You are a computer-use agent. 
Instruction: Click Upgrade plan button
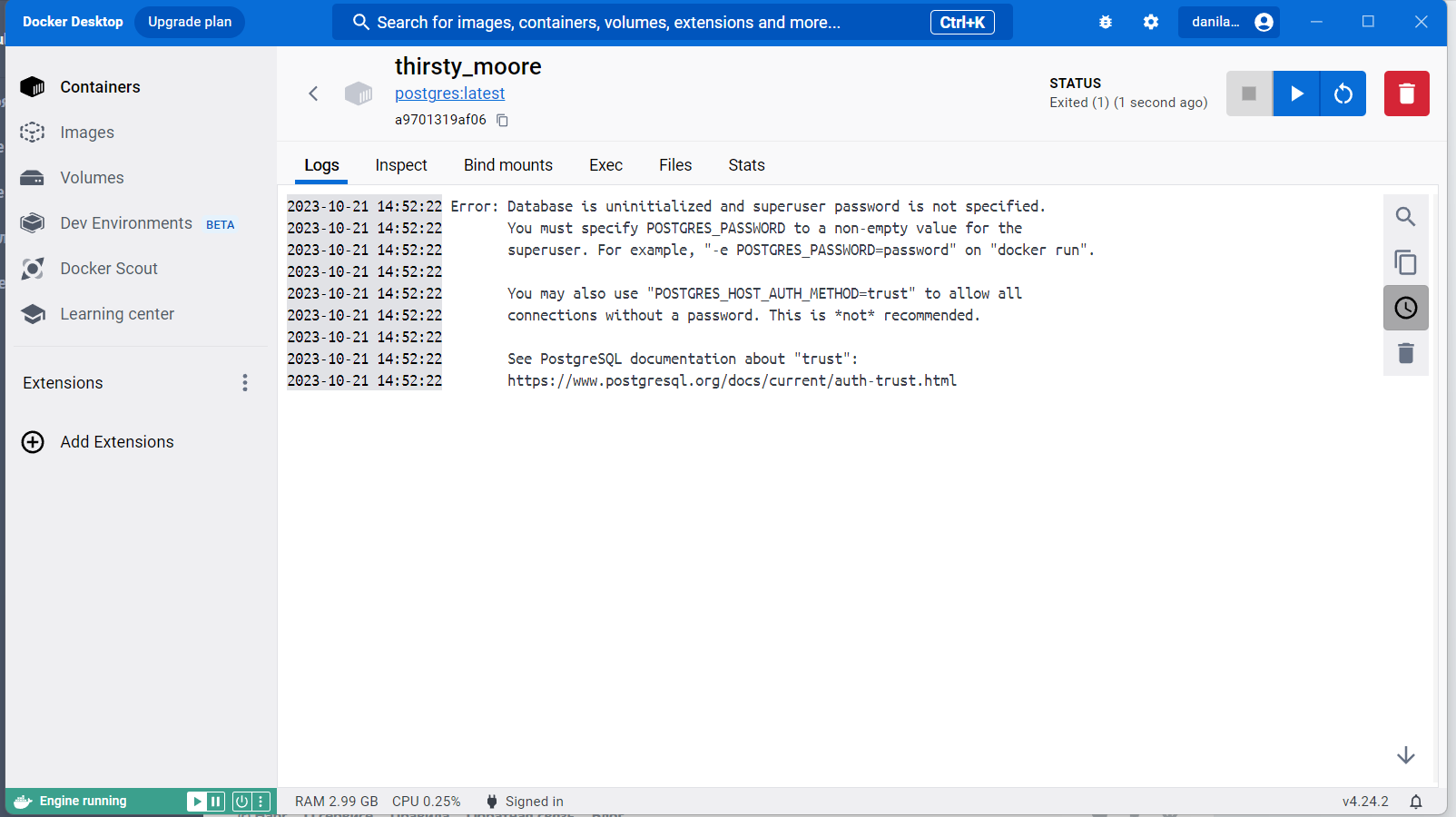click(x=190, y=22)
